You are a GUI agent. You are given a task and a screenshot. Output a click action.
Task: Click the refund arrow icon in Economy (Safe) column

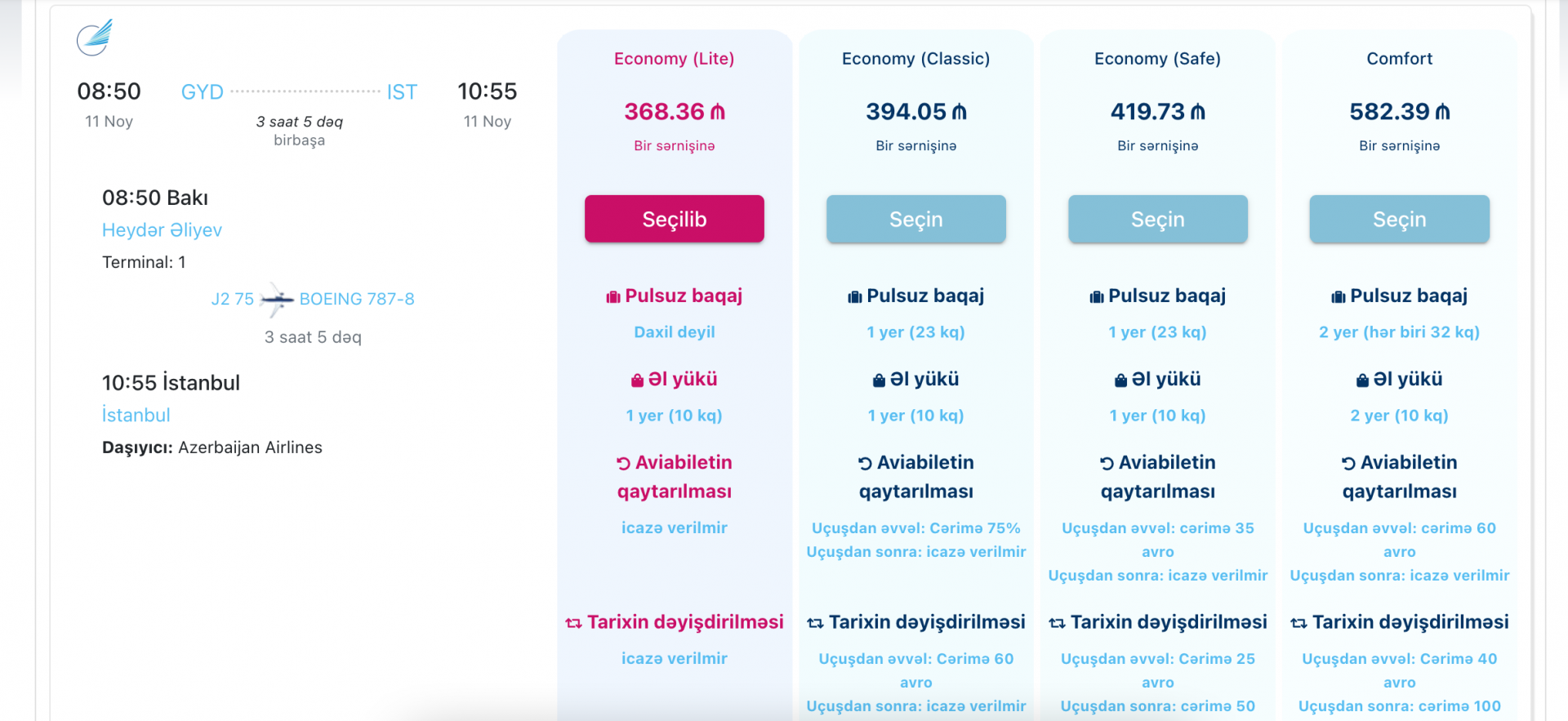pos(1107,464)
